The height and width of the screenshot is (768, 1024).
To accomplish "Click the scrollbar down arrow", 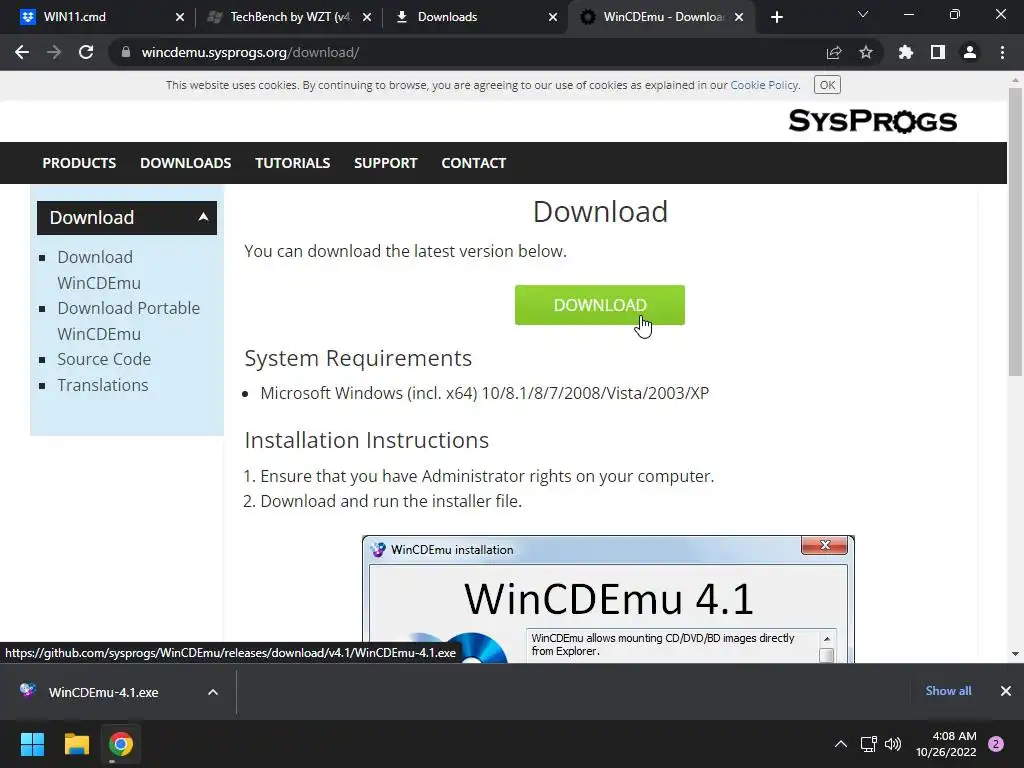I will 1015,654.
